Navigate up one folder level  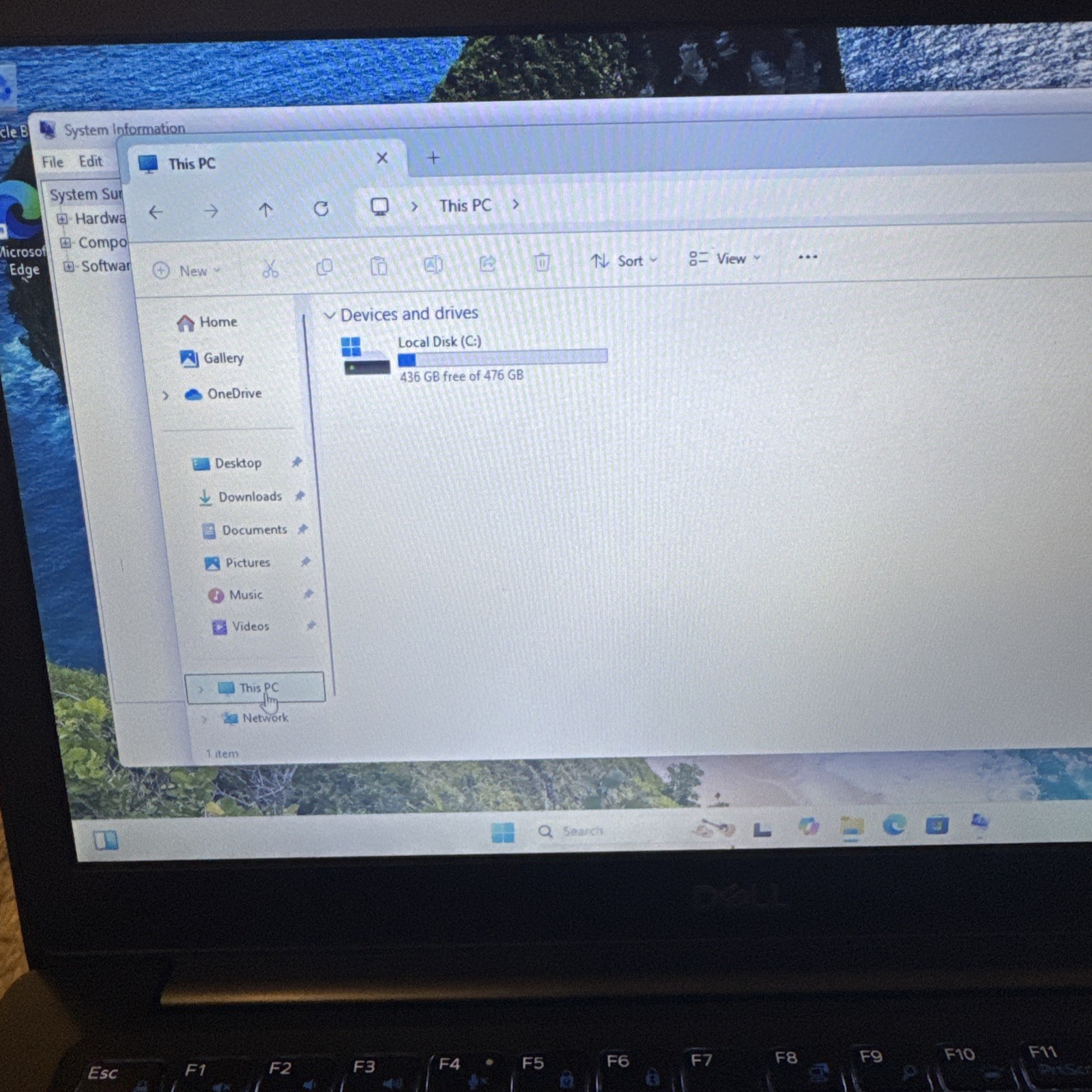coord(265,210)
